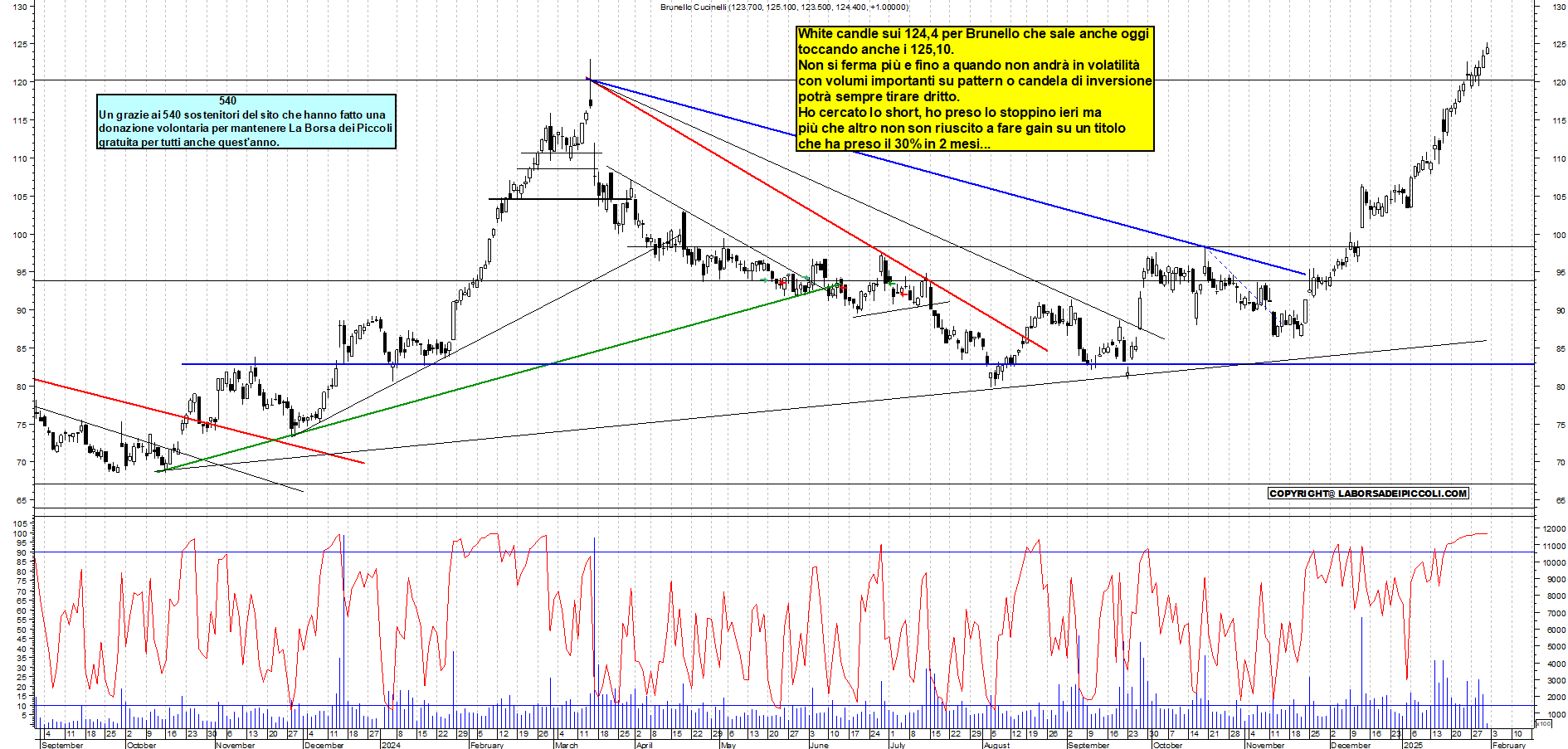
Task: Click the June month label
Action: pyautogui.click(x=819, y=745)
